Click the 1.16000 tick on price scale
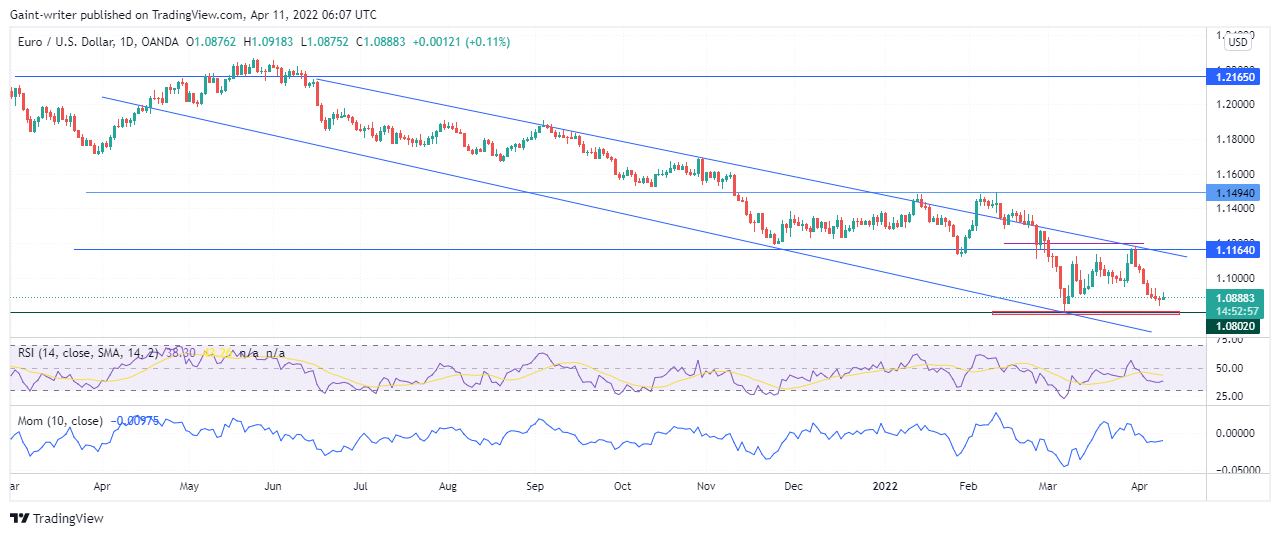1280x536 pixels. click(x=1235, y=174)
